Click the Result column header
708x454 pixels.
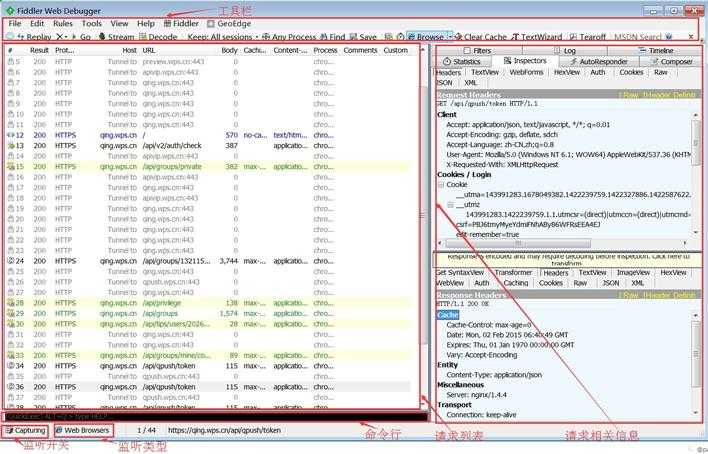[39, 50]
